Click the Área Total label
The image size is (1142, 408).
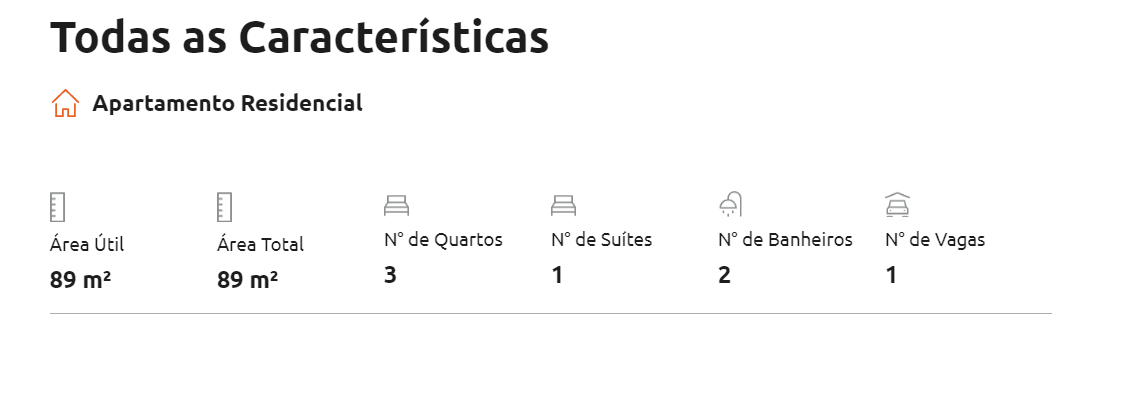pos(260,244)
